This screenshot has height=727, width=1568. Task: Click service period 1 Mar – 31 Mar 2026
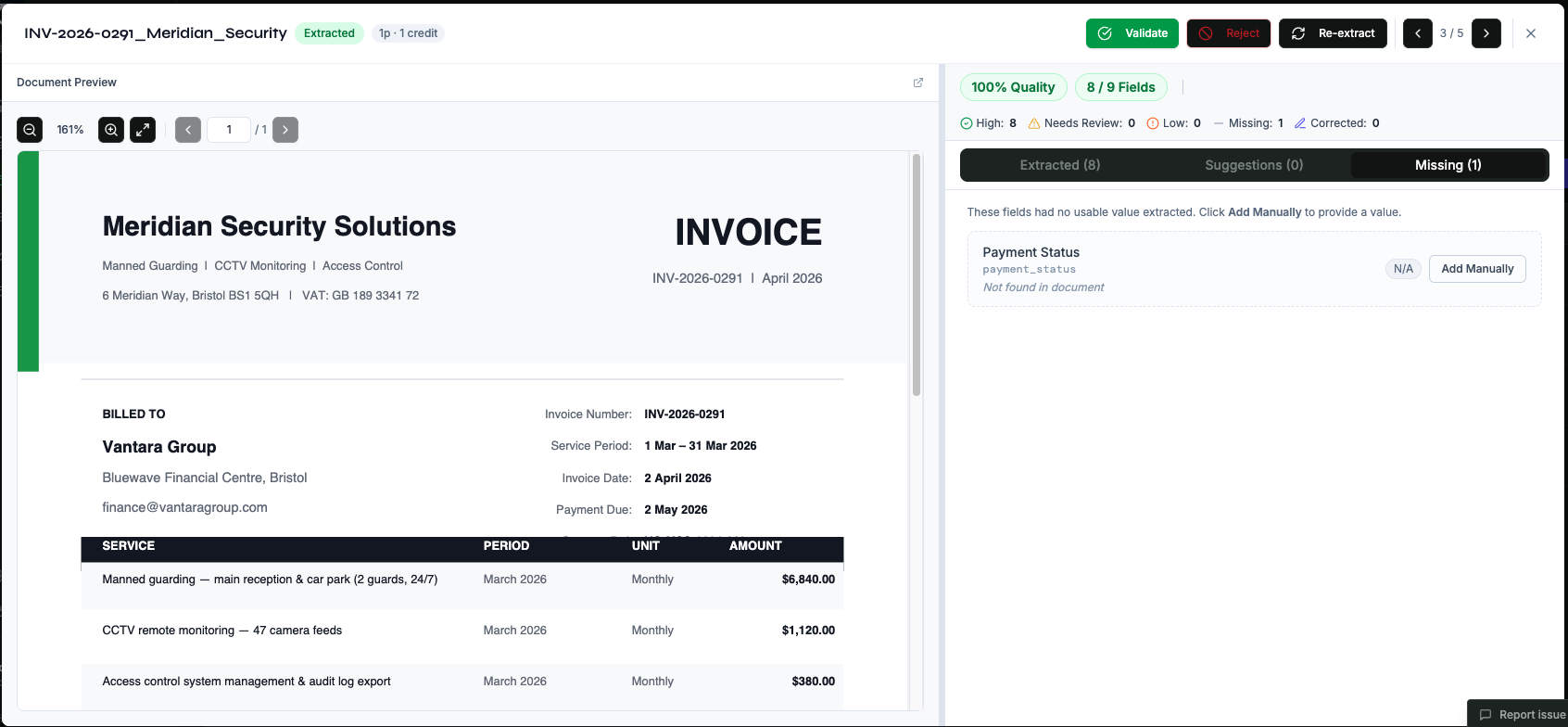(701, 446)
